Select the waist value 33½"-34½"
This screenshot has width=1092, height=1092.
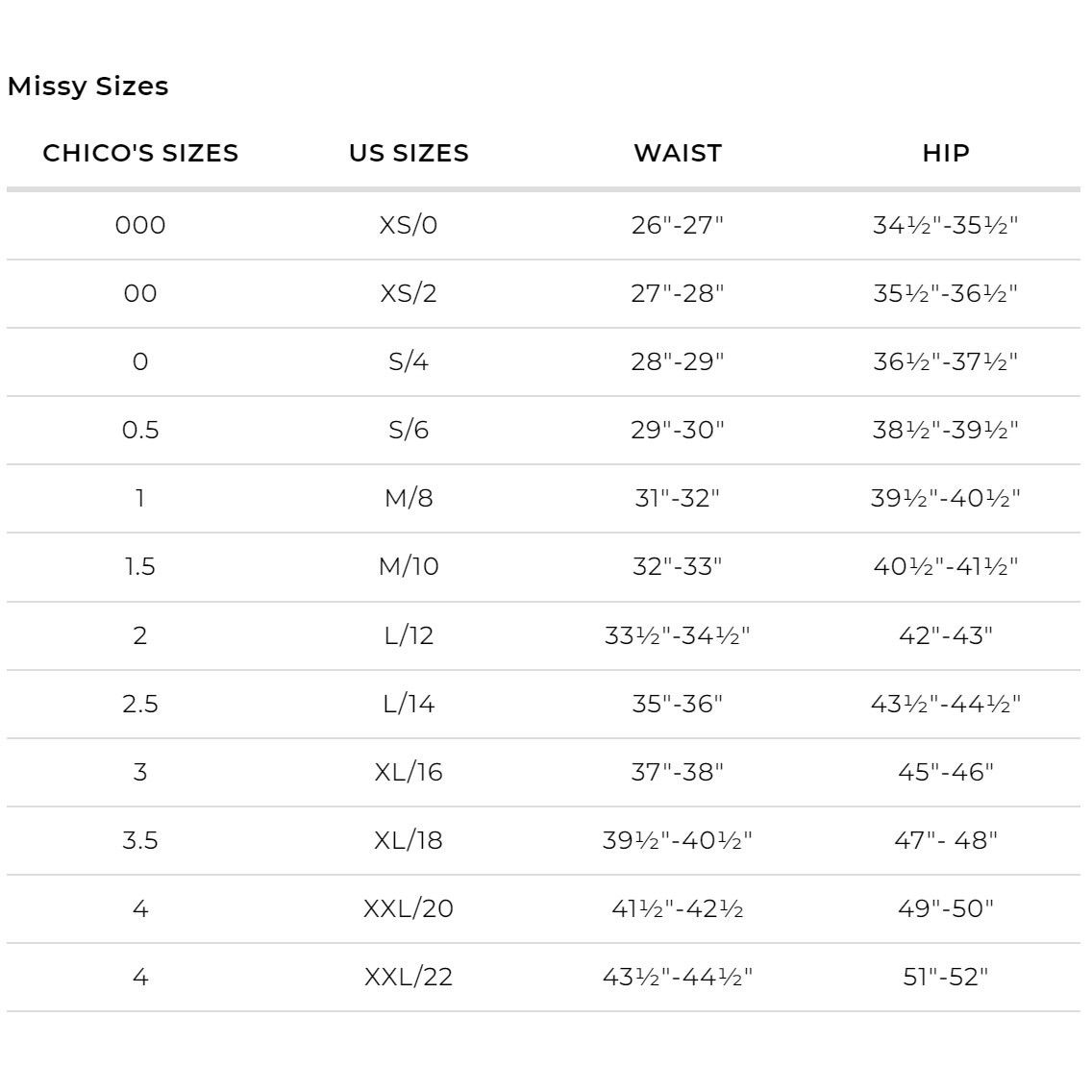(678, 635)
